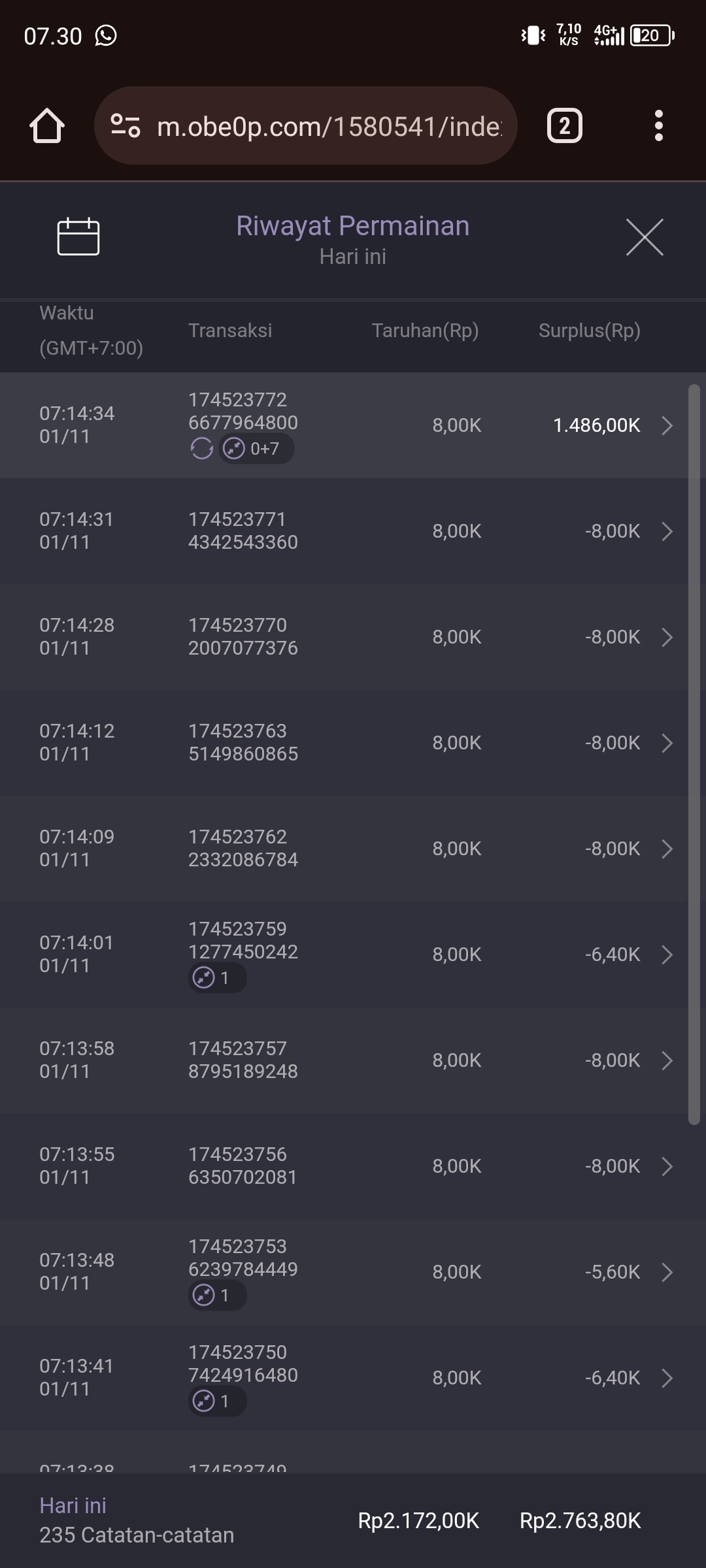Select transaction 174523762 2332086784 row
The image size is (706, 1568).
(243, 849)
